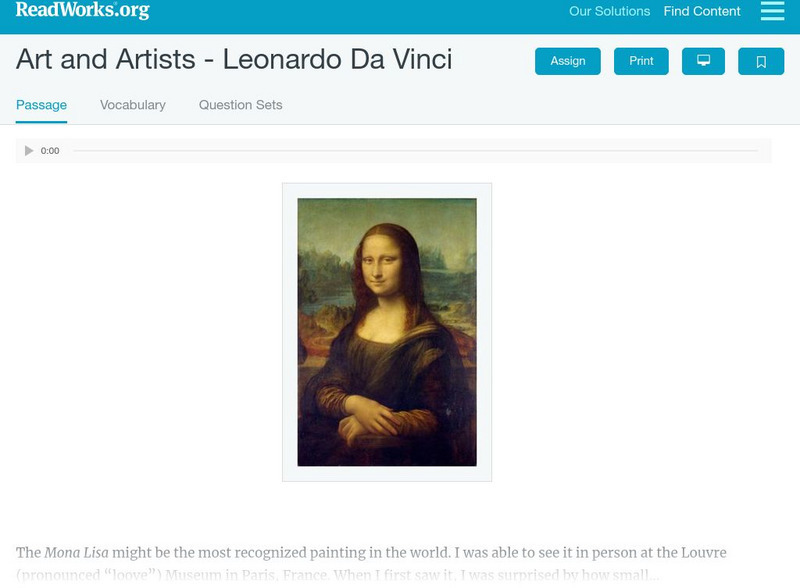Click the word Louvre in the passage

tap(703, 553)
